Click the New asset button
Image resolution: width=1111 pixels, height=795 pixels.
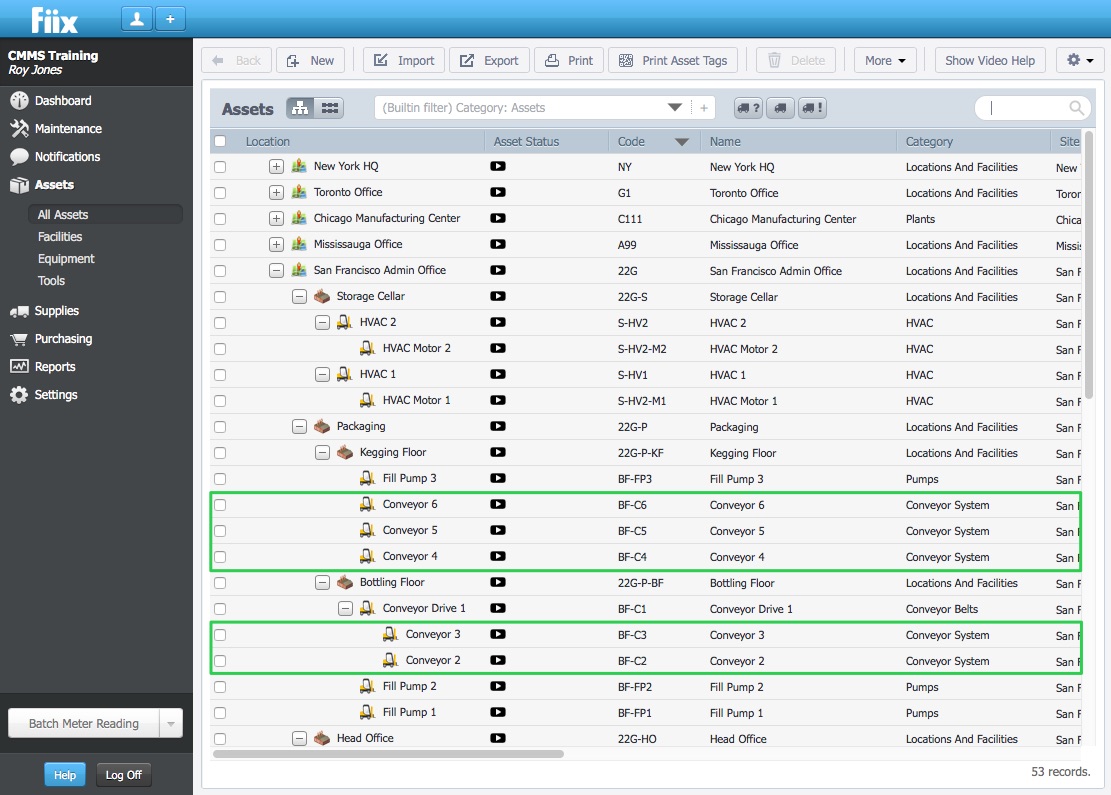click(x=310, y=60)
